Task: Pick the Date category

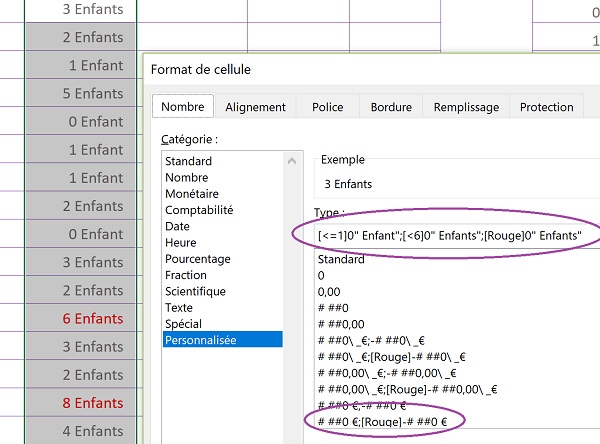Action: pyautogui.click(x=177, y=226)
